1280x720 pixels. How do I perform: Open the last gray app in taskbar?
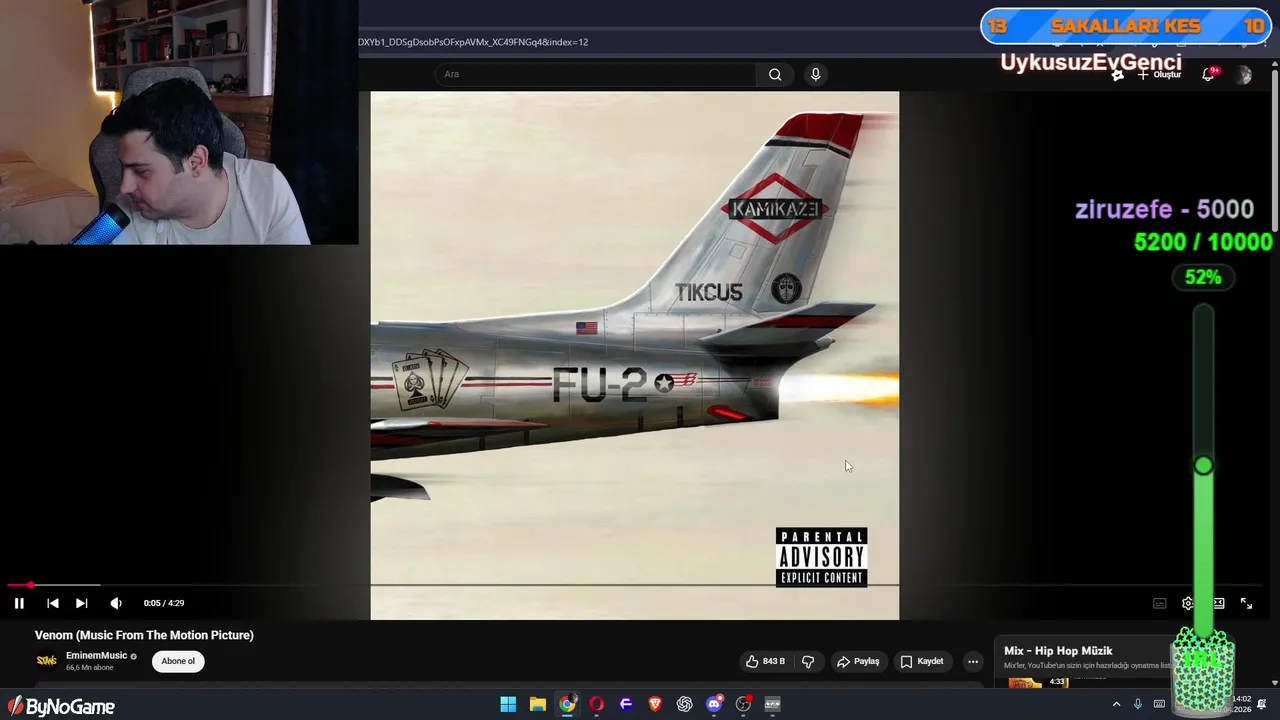(772, 704)
